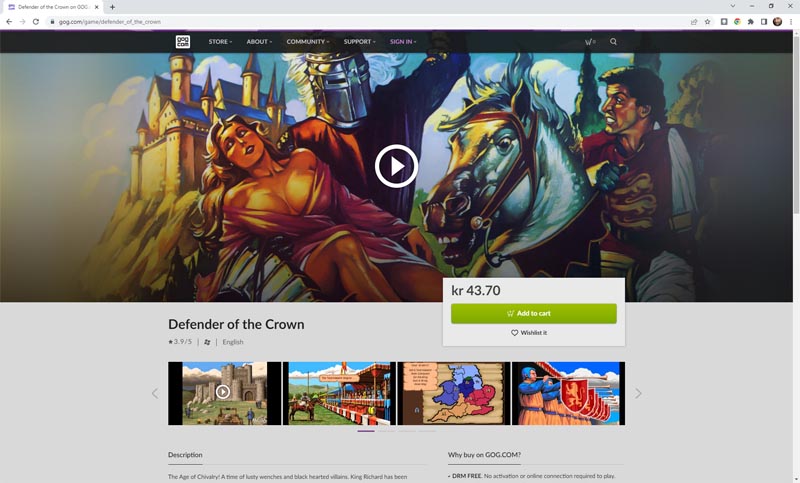Image resolution: width=800 pixels, height=483 pixels.
Task: Click the browser forward arrow
Action: pos(22,21)
